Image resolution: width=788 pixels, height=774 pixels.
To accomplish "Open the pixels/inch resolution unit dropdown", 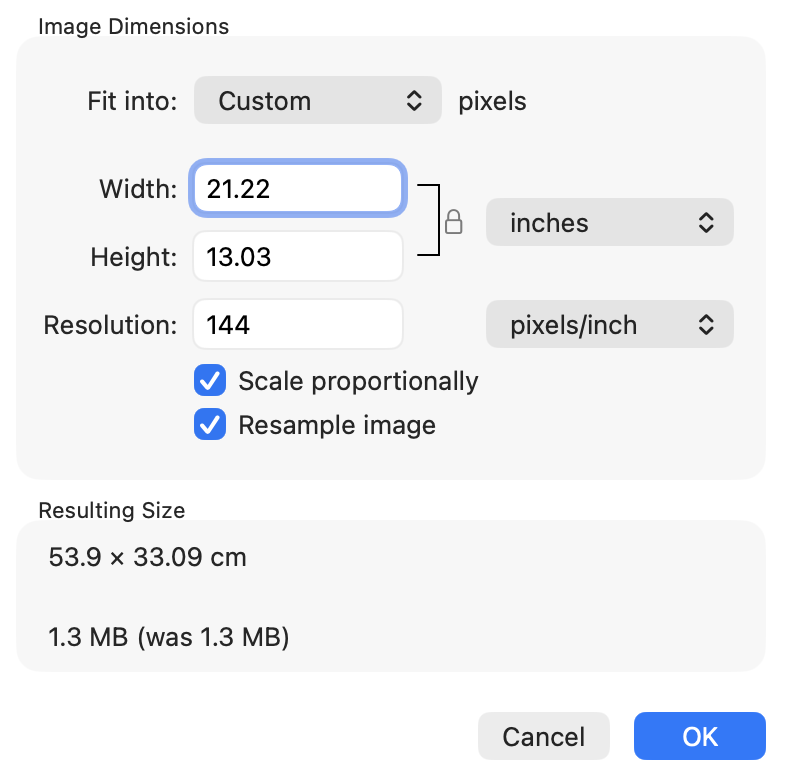I will [610, 324].
